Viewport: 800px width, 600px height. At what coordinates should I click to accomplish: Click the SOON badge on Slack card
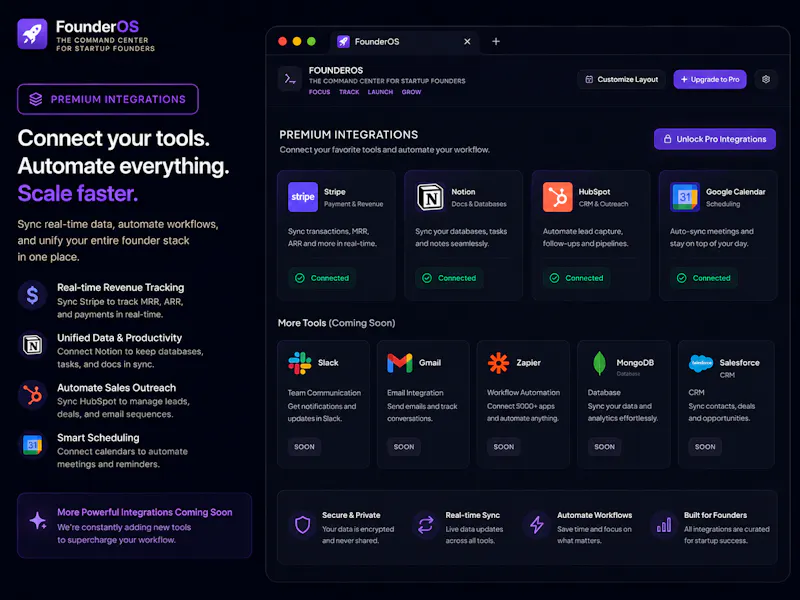tap(304, 446)
